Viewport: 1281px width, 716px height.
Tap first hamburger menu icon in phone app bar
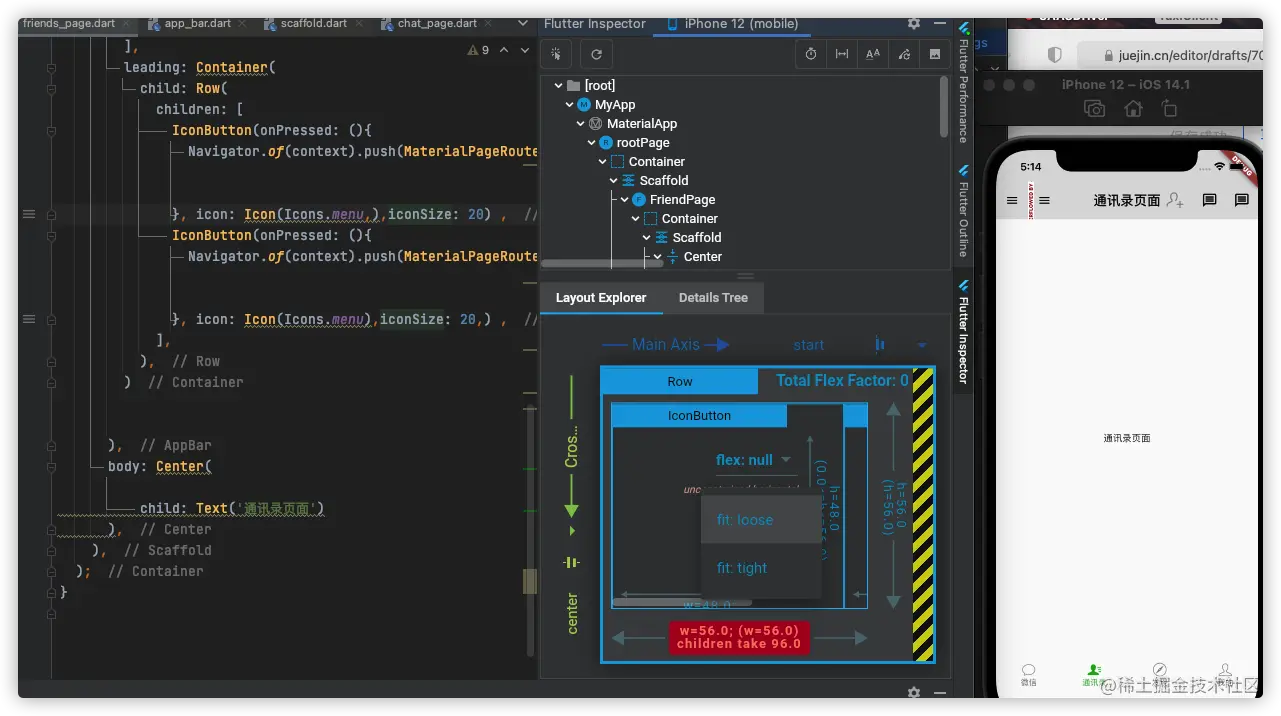coord(1012,201)
